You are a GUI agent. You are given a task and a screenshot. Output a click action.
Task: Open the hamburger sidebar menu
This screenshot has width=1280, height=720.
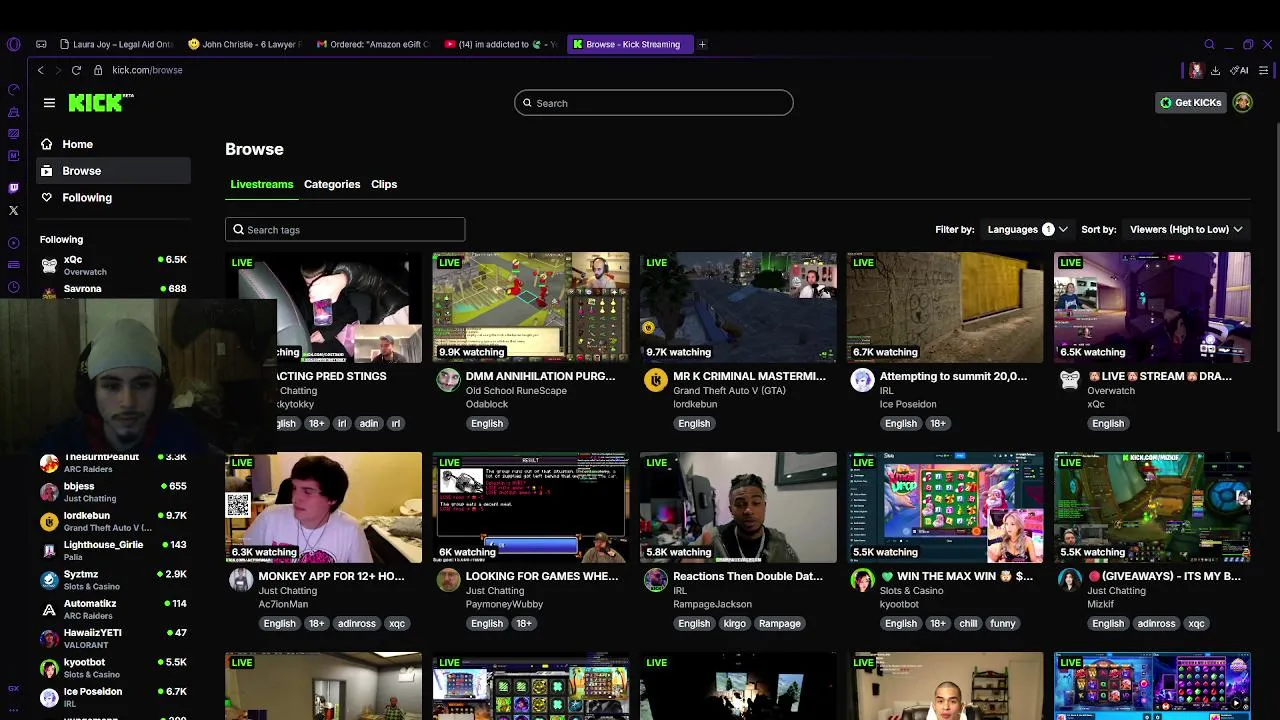49,102
